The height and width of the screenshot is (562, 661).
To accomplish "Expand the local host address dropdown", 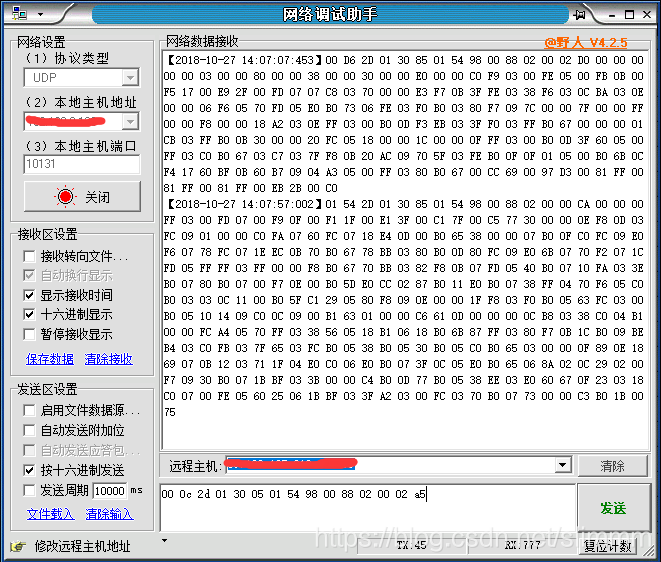I will [x=130, y=122].
